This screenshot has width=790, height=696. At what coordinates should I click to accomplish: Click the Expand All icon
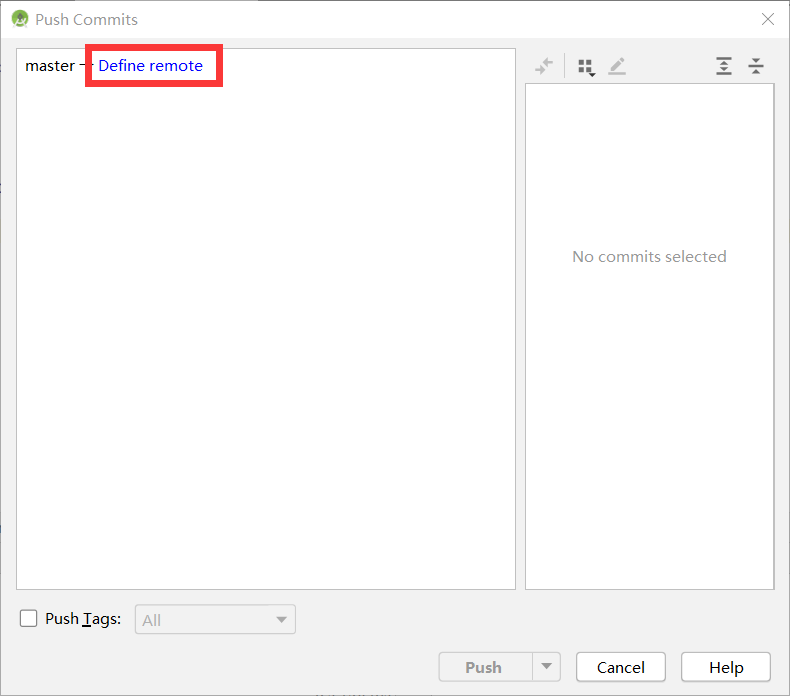724,66
